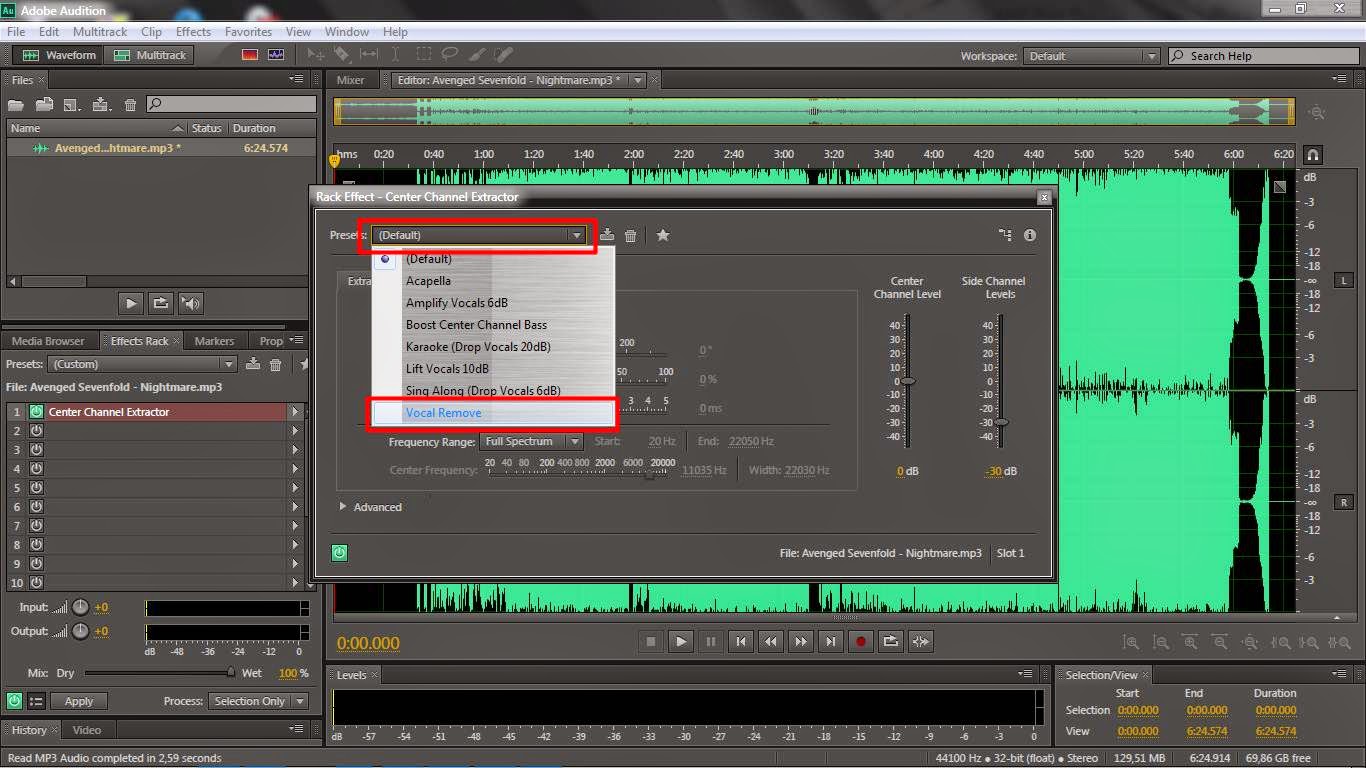Open the Favorites menu

[248, 32]
